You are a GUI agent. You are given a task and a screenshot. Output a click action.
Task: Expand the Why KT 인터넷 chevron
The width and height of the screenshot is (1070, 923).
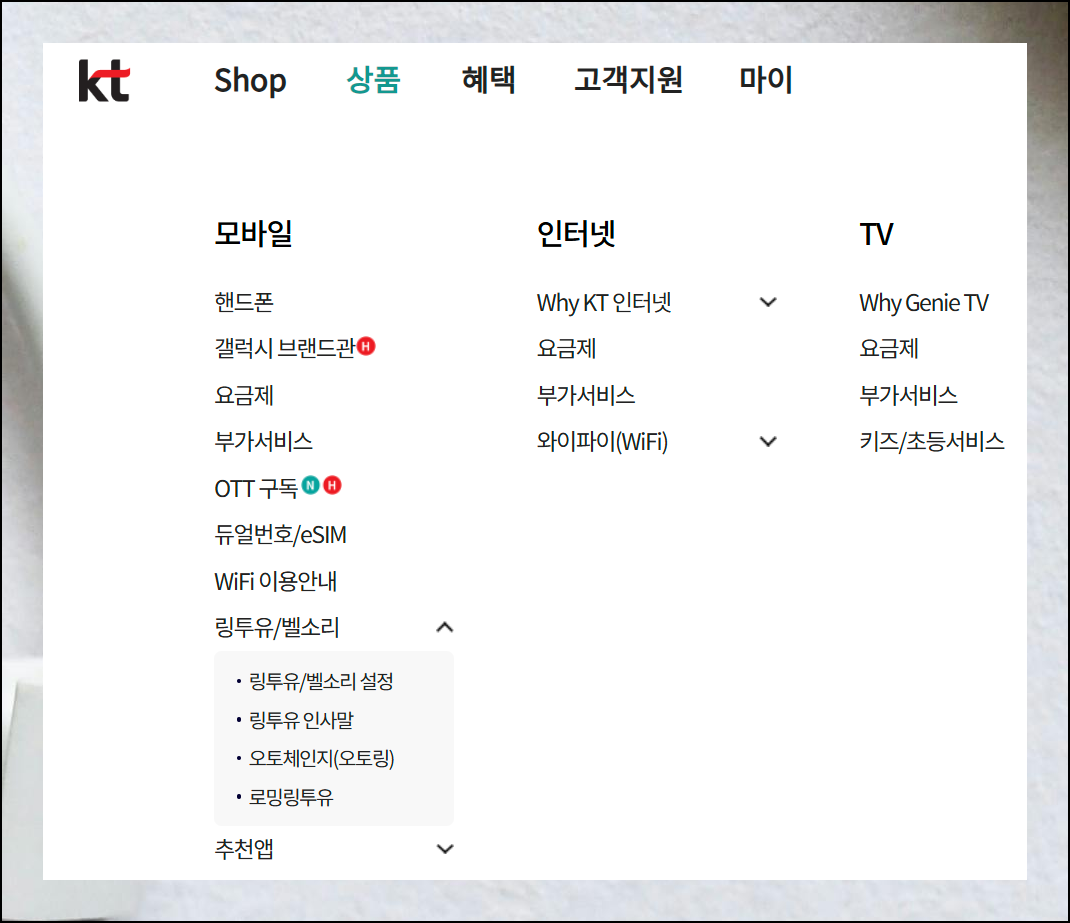(768, 302)
